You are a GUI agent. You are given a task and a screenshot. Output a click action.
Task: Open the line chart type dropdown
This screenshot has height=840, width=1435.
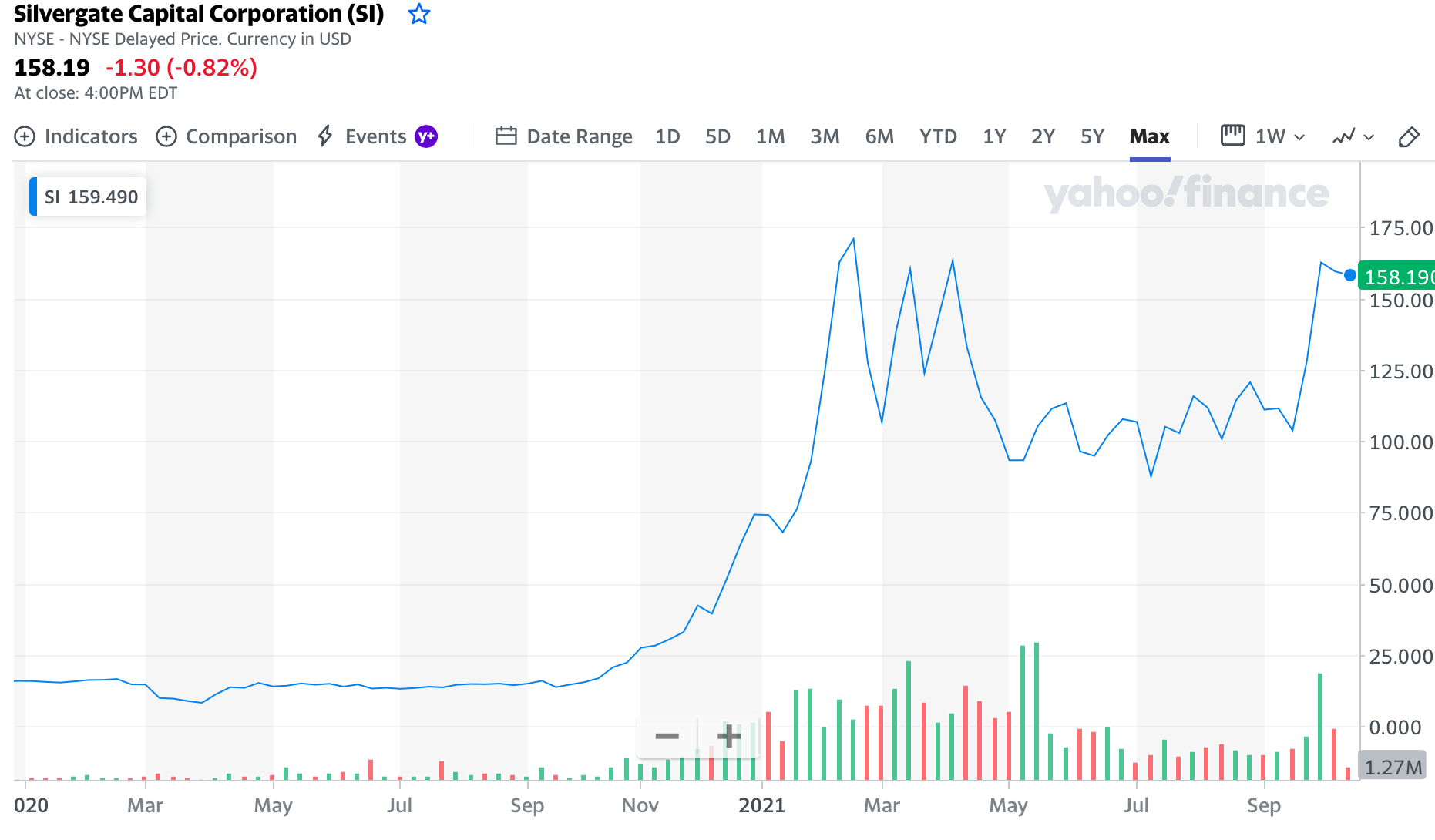point(1353,136)
